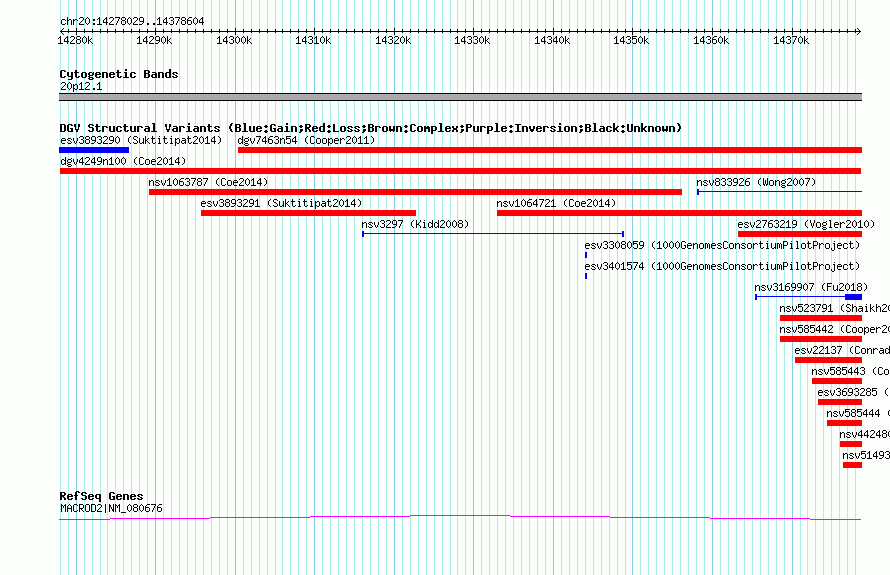Open nsv523791 variant label

pos(834,308)
